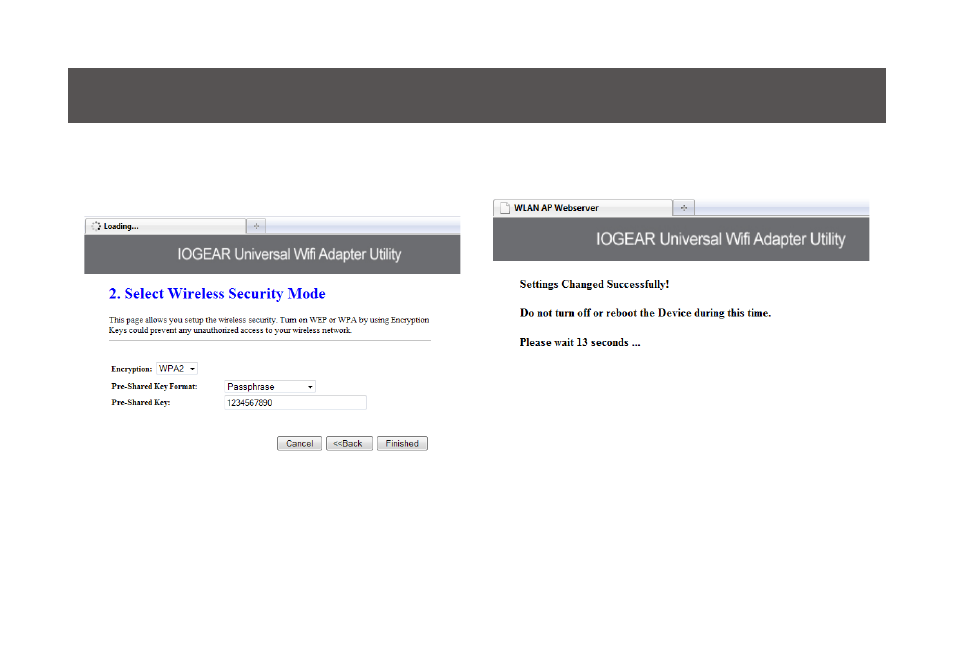Click the '2. Select Wireless Security Mode' heading

pos(217,294)
